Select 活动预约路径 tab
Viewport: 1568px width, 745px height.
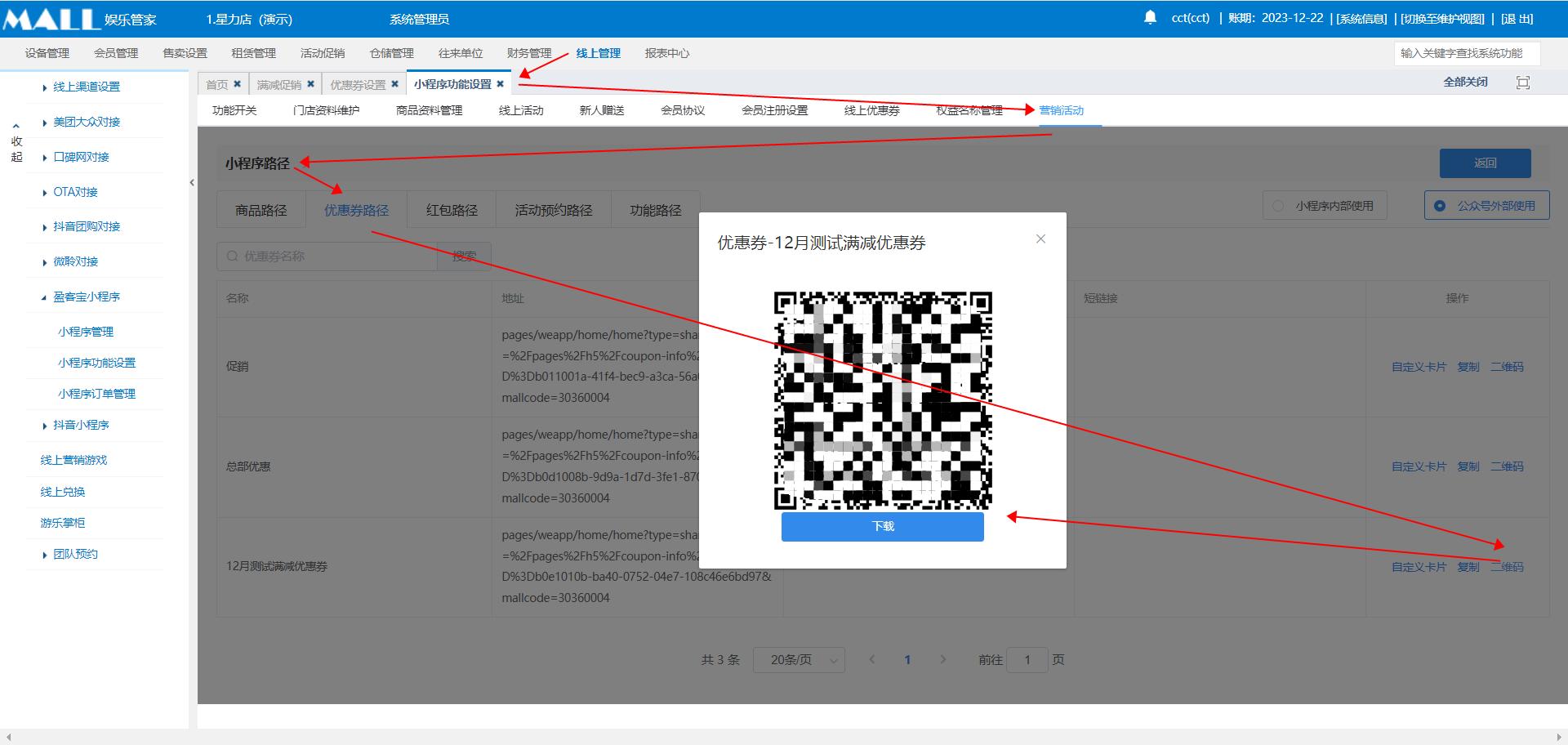(554, 210)
